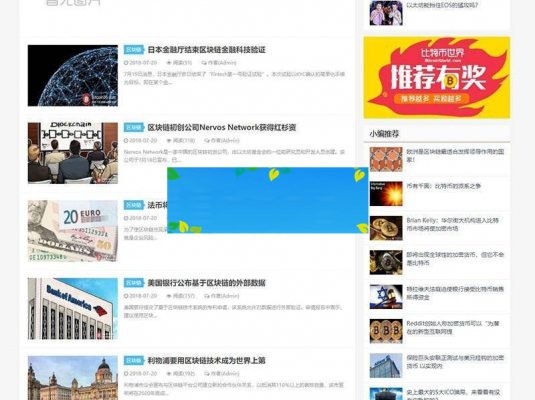Click author Admin under Nervos Network article
The height and width of the screenshot is (400, 535).
(222, 140)
